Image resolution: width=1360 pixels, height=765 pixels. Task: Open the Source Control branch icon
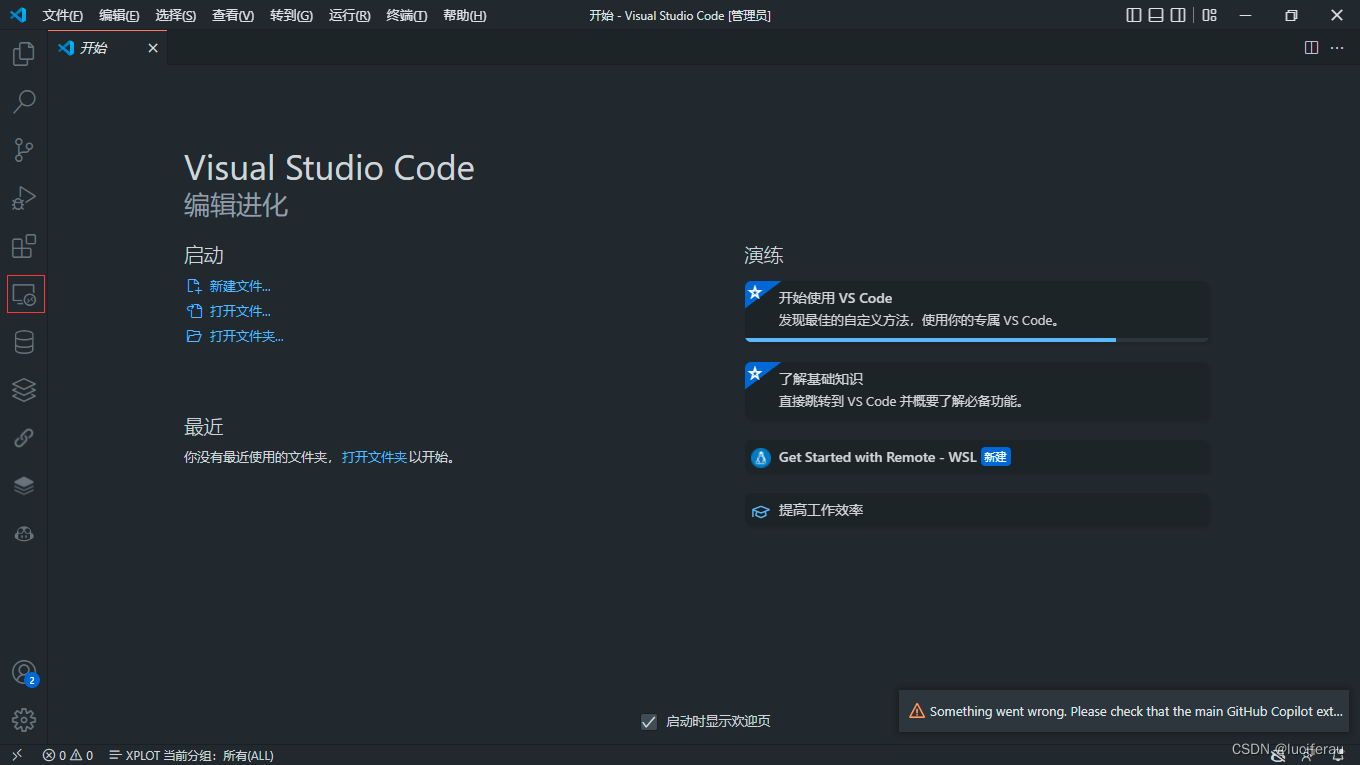pyautogui.click(x=24, y=150)
